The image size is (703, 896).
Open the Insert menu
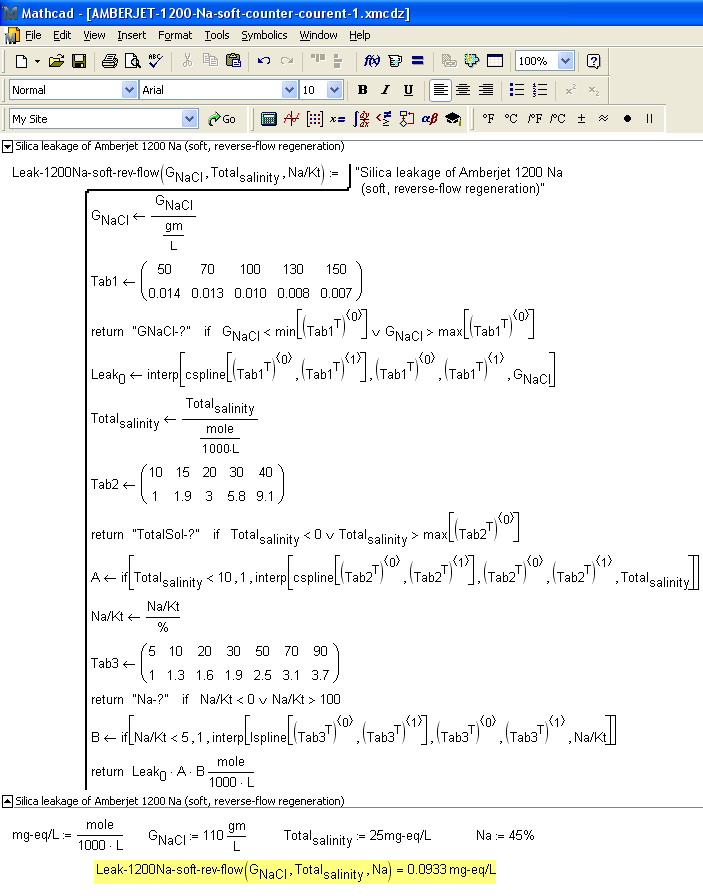pos(131,35)
